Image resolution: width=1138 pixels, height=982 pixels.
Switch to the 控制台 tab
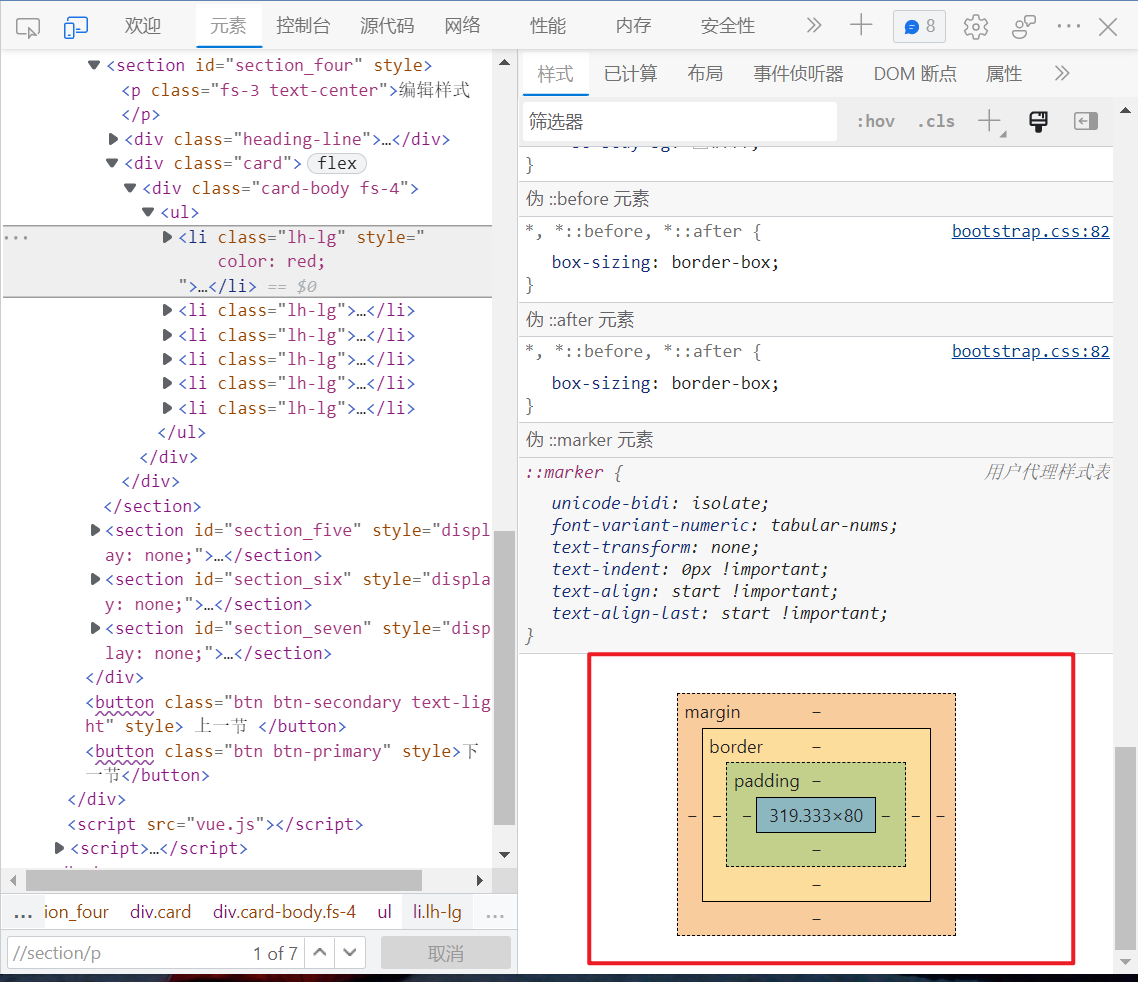tap(303, 26)
